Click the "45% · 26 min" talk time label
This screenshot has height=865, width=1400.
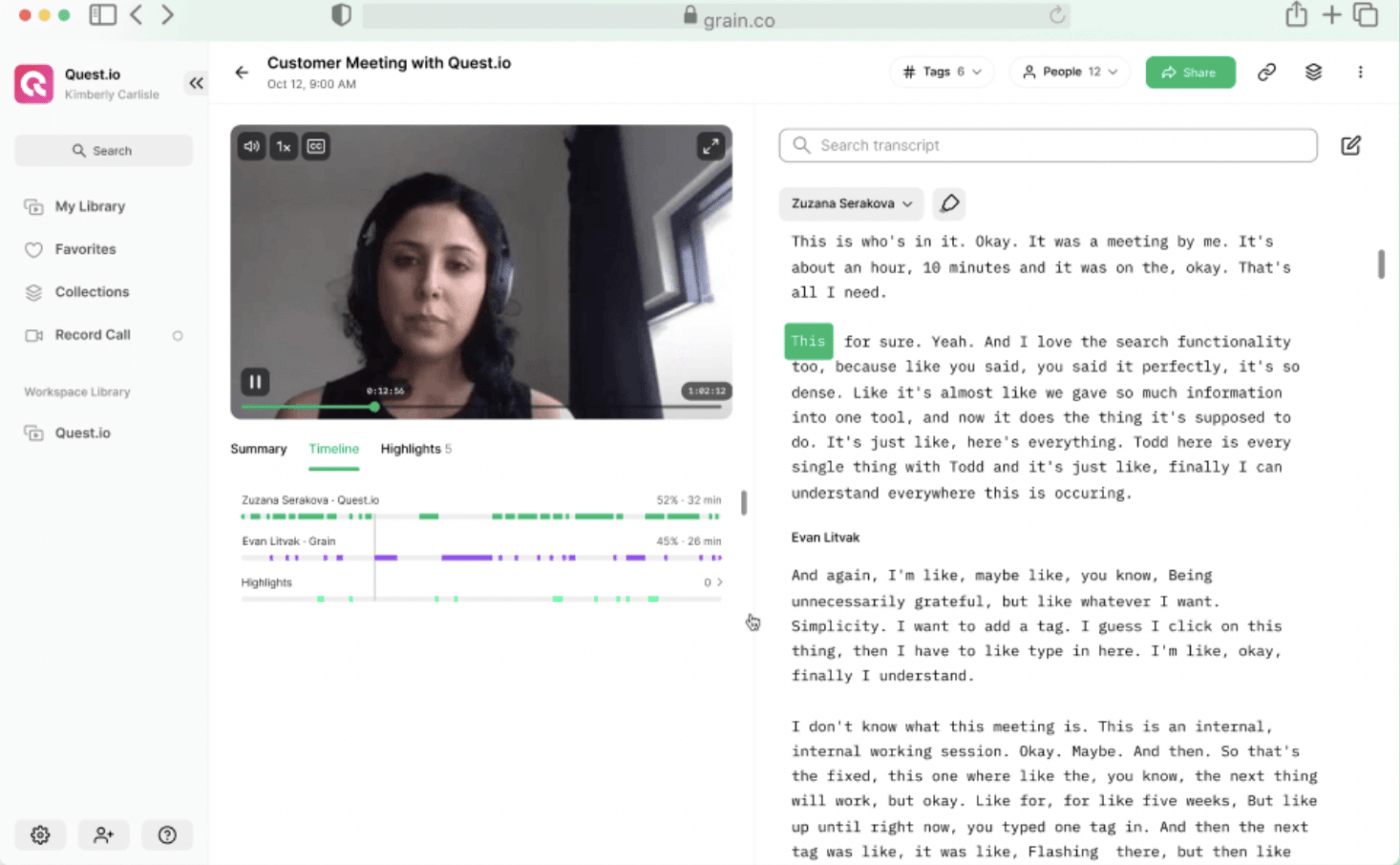689,541
